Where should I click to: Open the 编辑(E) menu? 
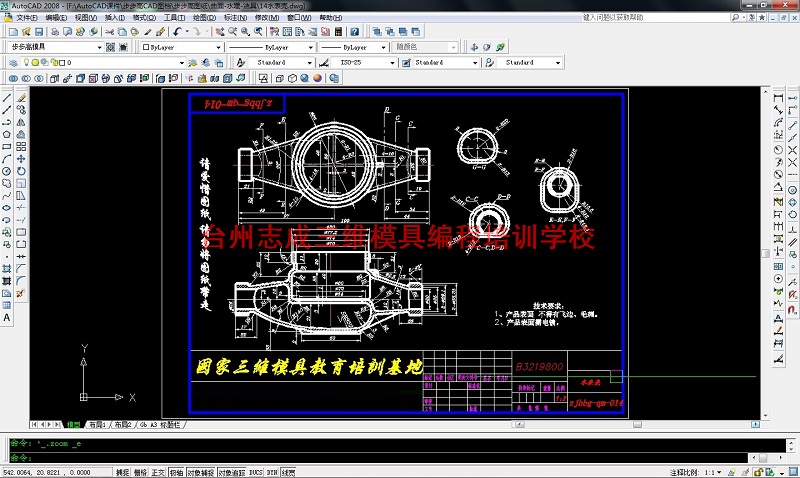56,17
